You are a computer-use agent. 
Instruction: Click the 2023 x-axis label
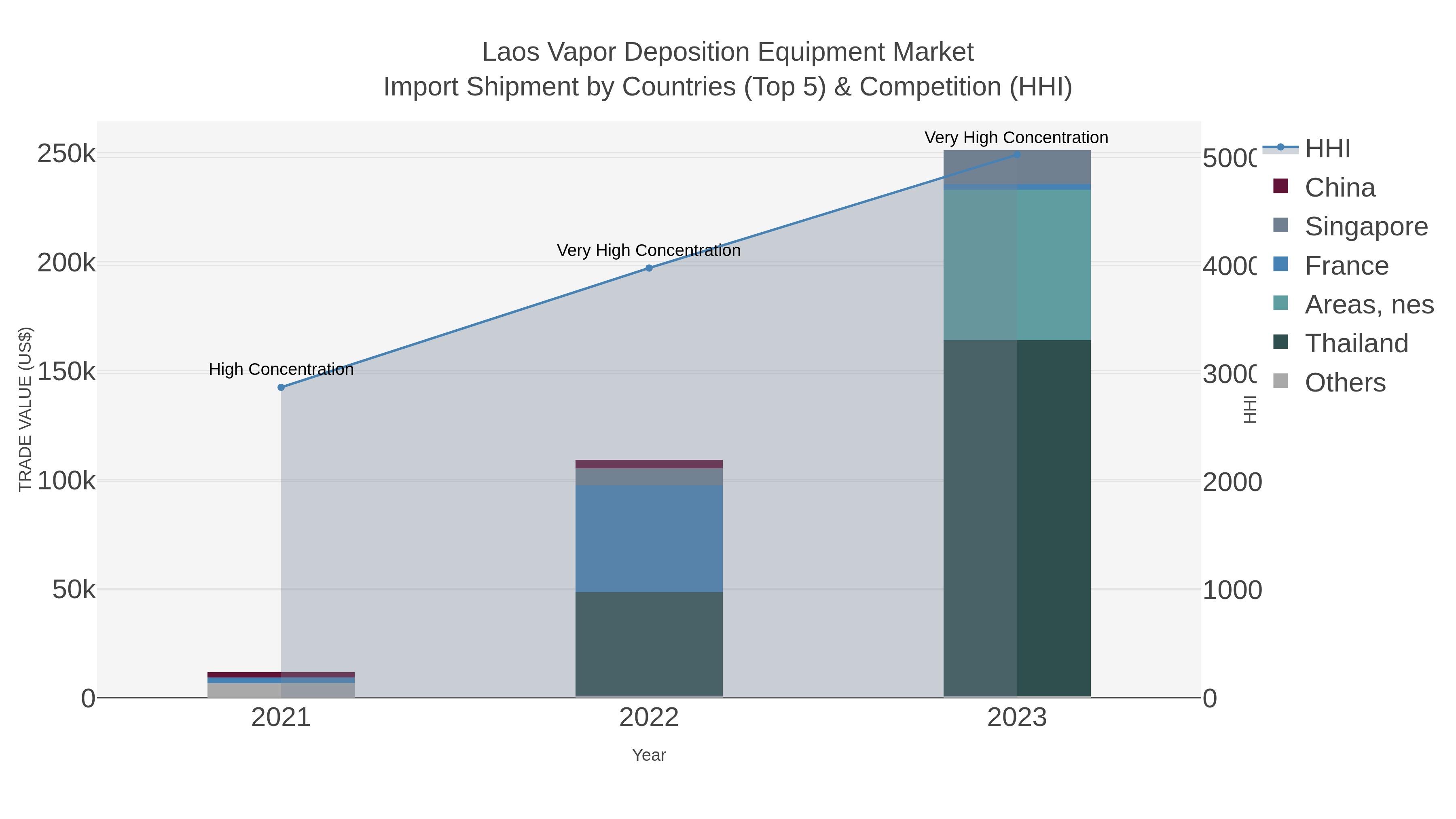1017,718
